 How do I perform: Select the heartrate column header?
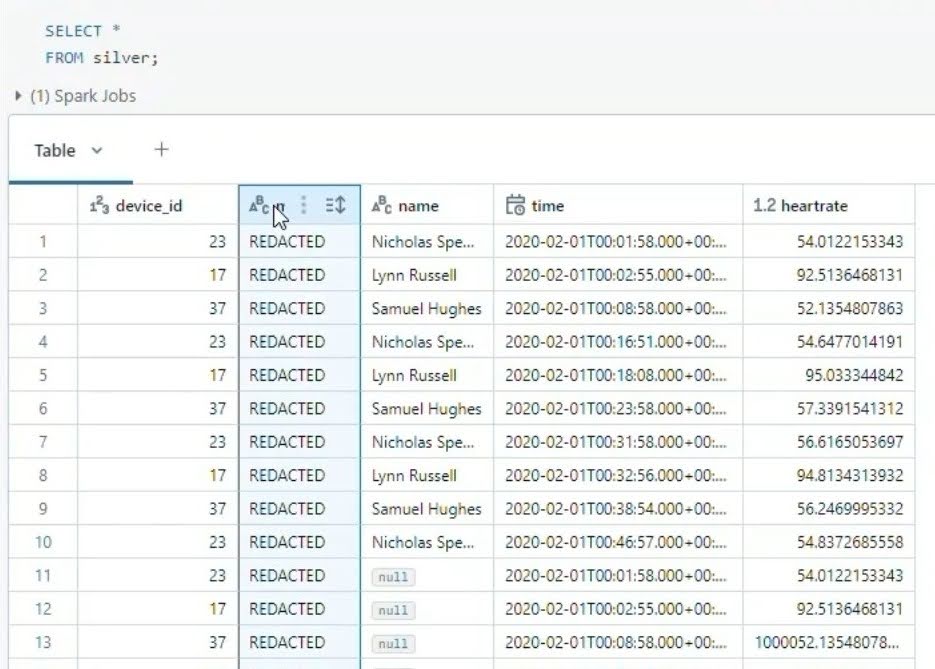829,206
